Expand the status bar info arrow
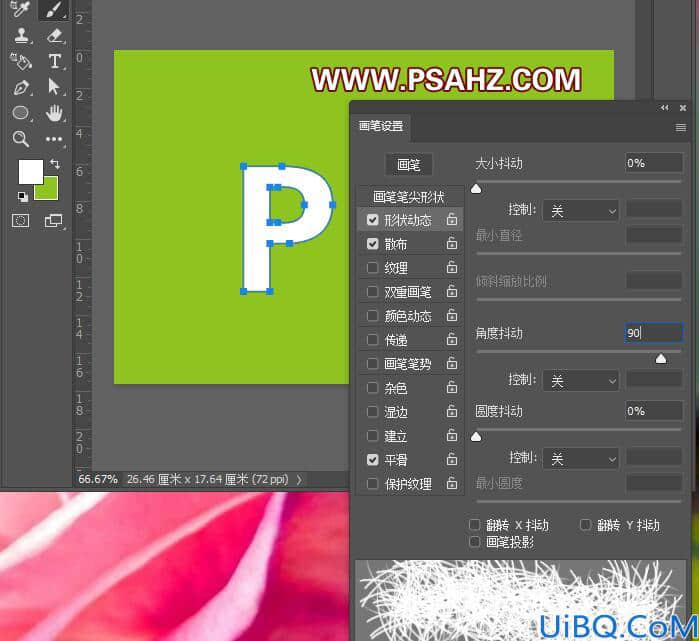 coord(299,480)
